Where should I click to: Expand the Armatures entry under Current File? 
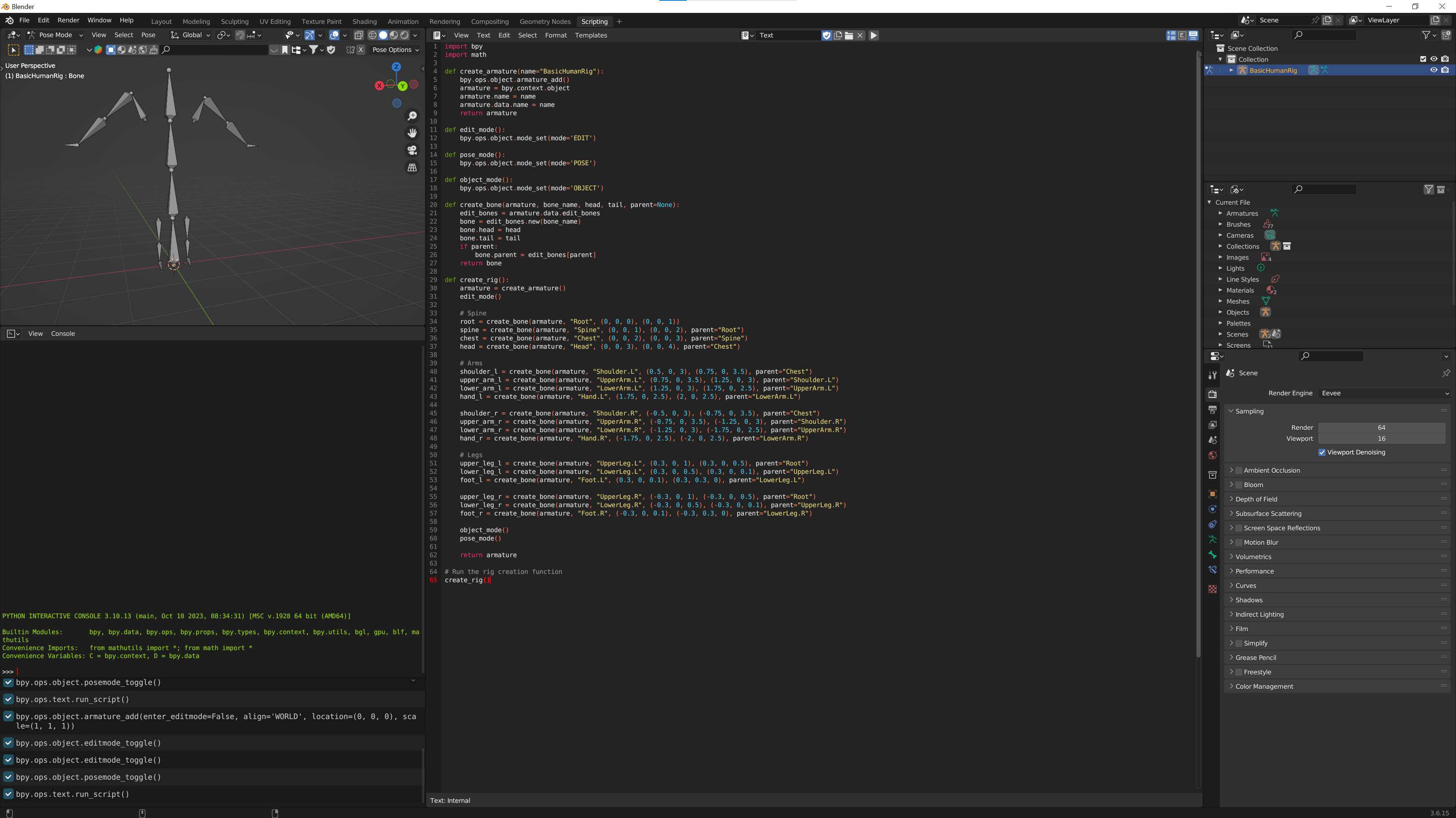[x=1220, y=213]
